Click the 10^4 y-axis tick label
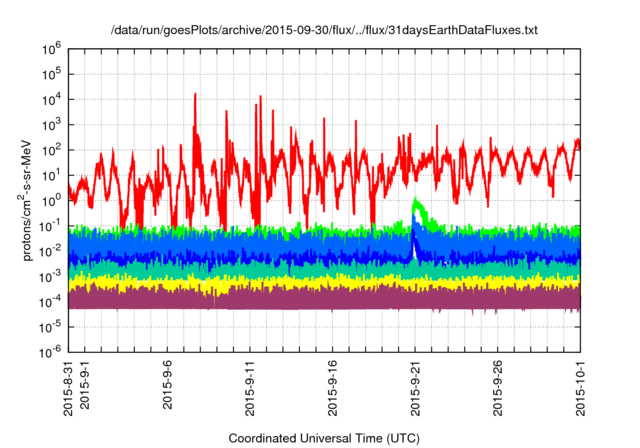Screen dimensions: 640x448 51,100
